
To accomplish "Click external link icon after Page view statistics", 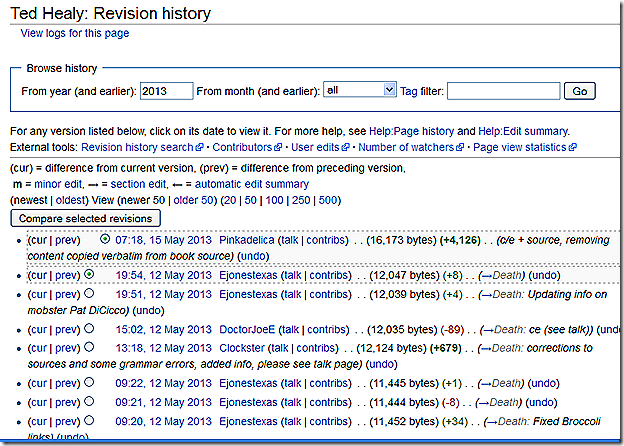I will [572, 147].
